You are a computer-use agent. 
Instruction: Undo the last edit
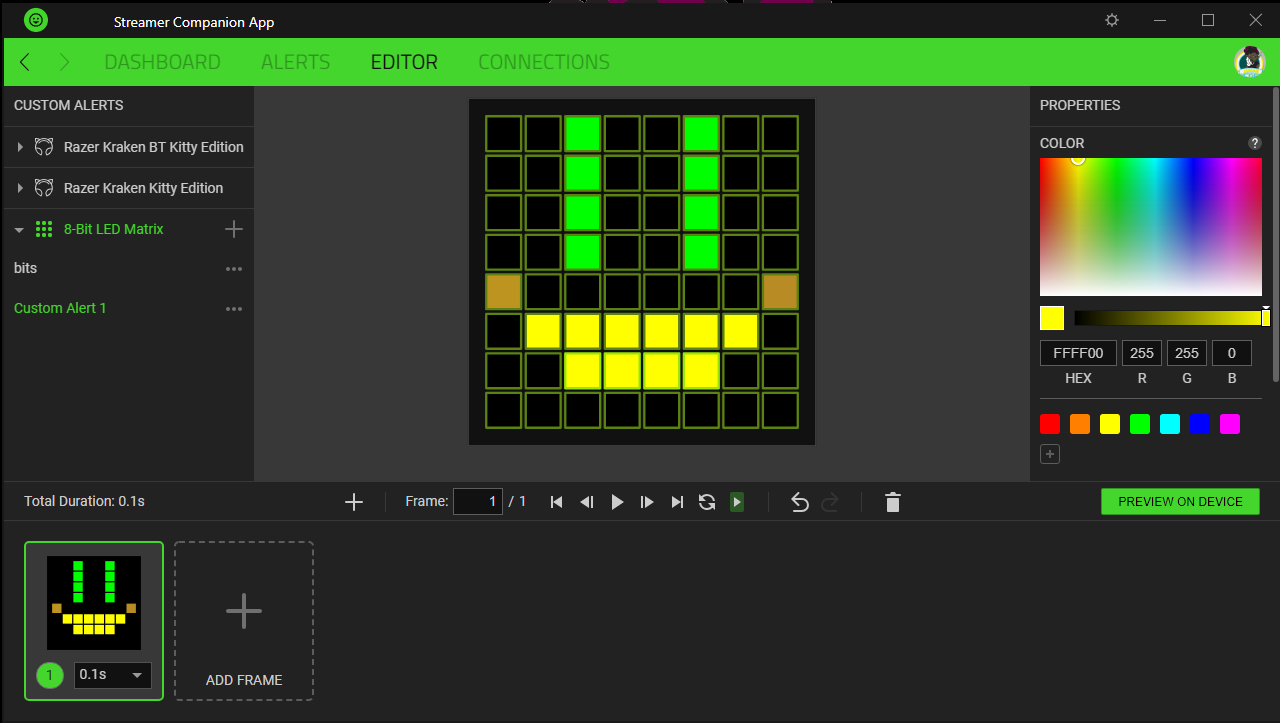coord(800,502)
